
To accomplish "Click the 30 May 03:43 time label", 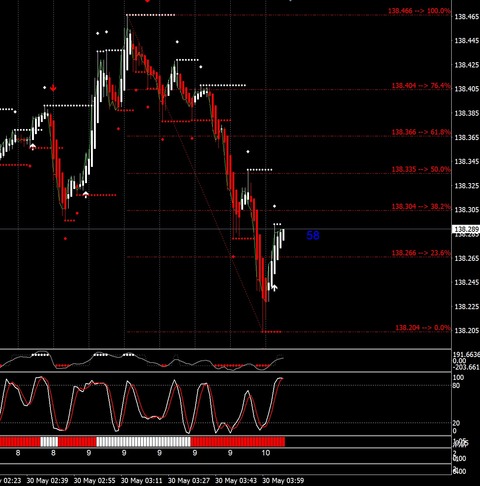I will point(236,481).
